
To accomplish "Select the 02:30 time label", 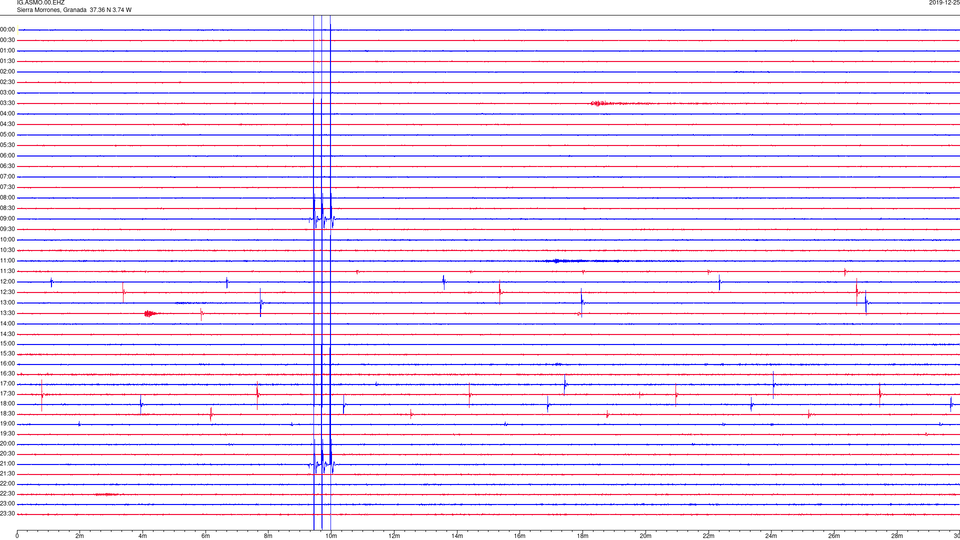I will (7, 82).
